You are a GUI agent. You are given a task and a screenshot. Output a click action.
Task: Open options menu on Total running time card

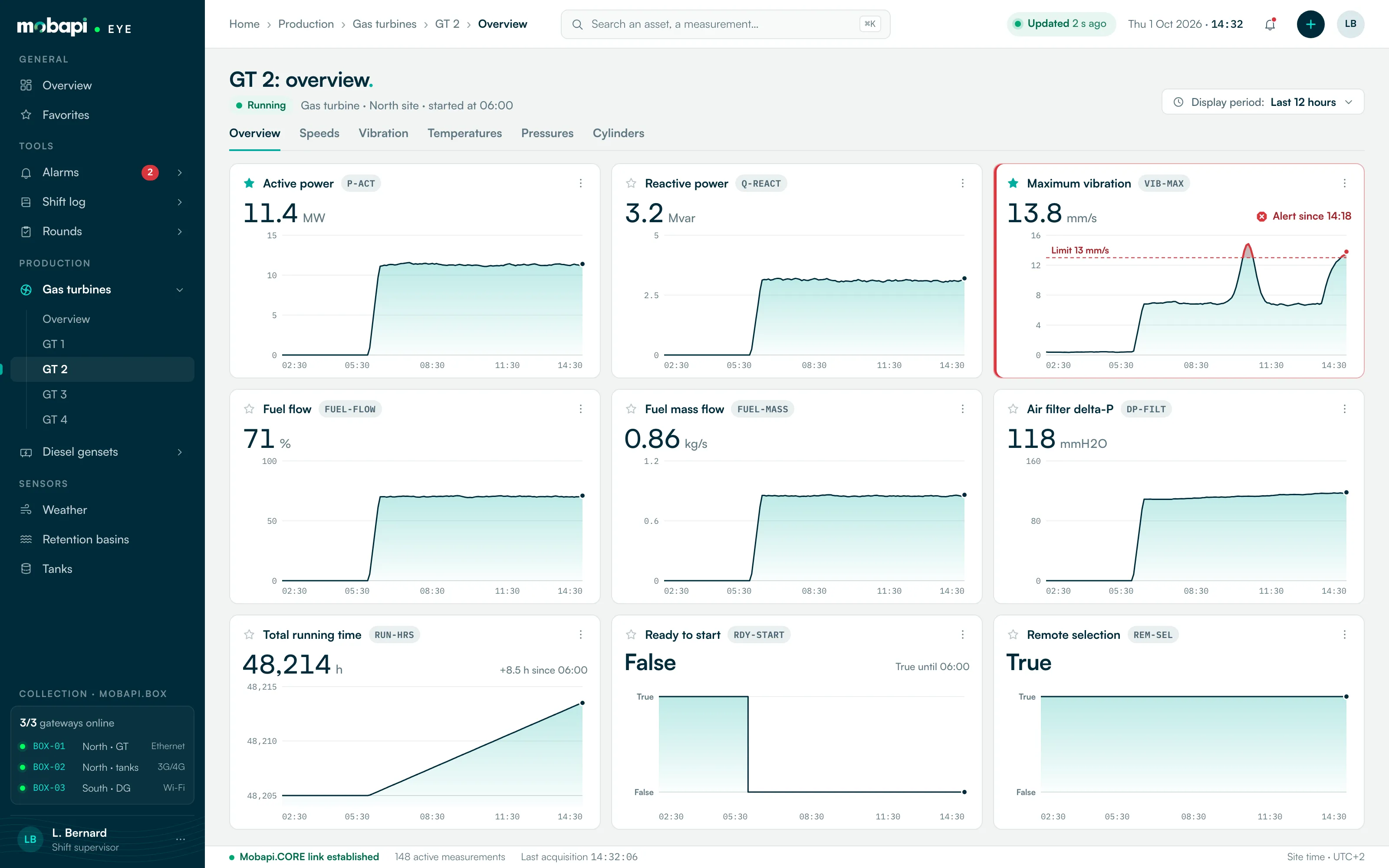pyautogui.click(x=580, y=635)
